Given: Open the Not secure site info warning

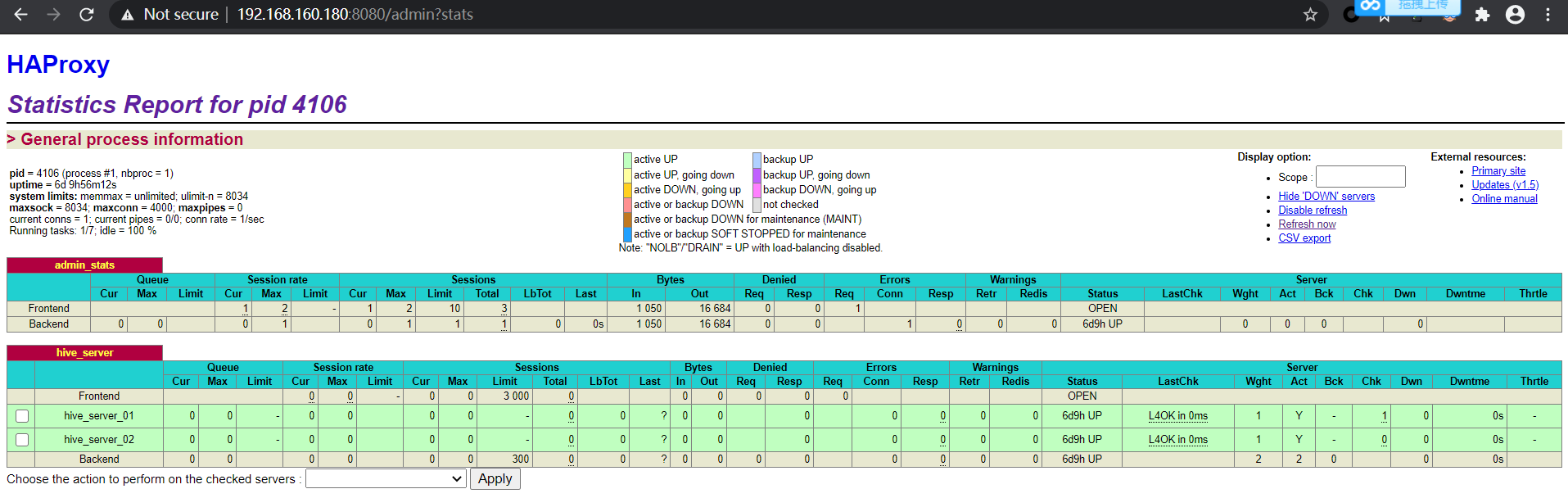Looking at the screenshot, I should pos(169,15).
